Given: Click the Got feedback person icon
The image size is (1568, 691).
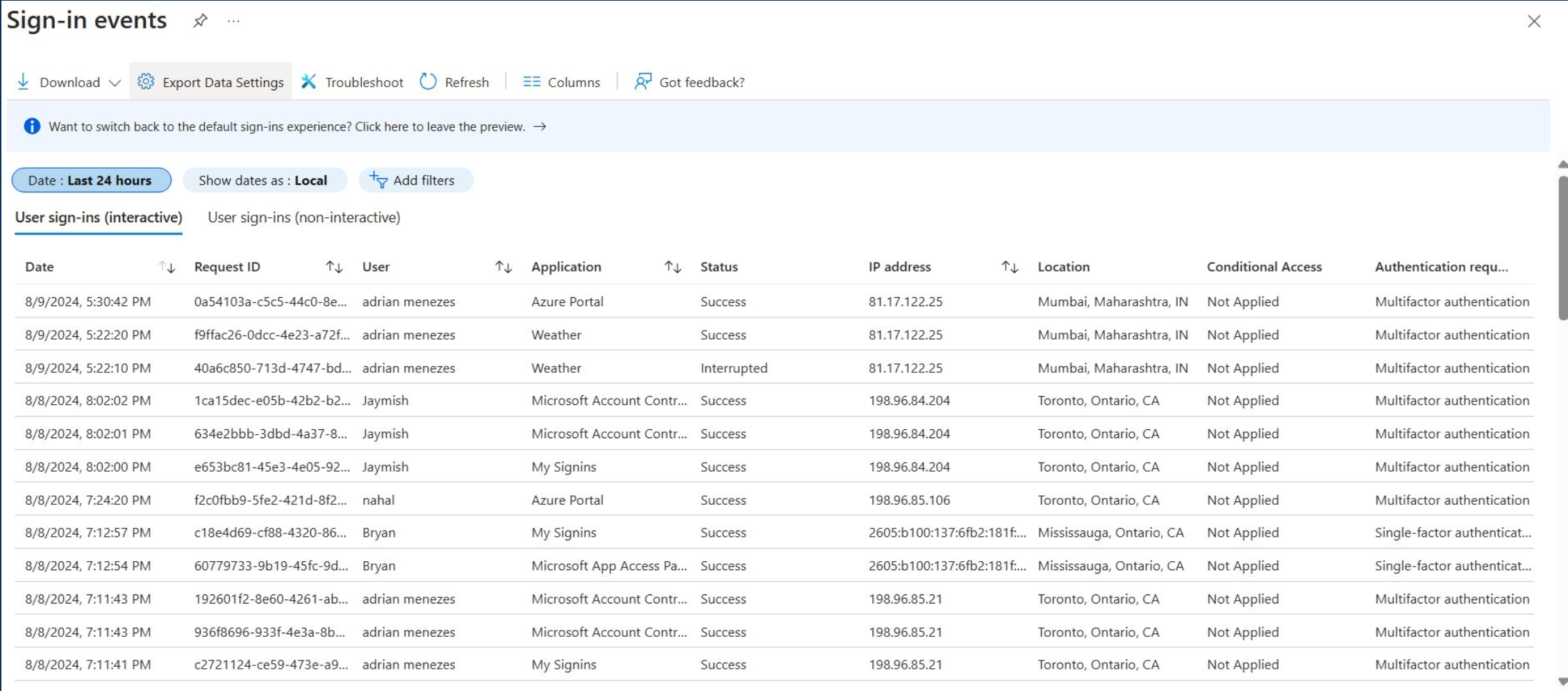Looking at the screenshot, I should pyautogui.click(x=643, y=82).
